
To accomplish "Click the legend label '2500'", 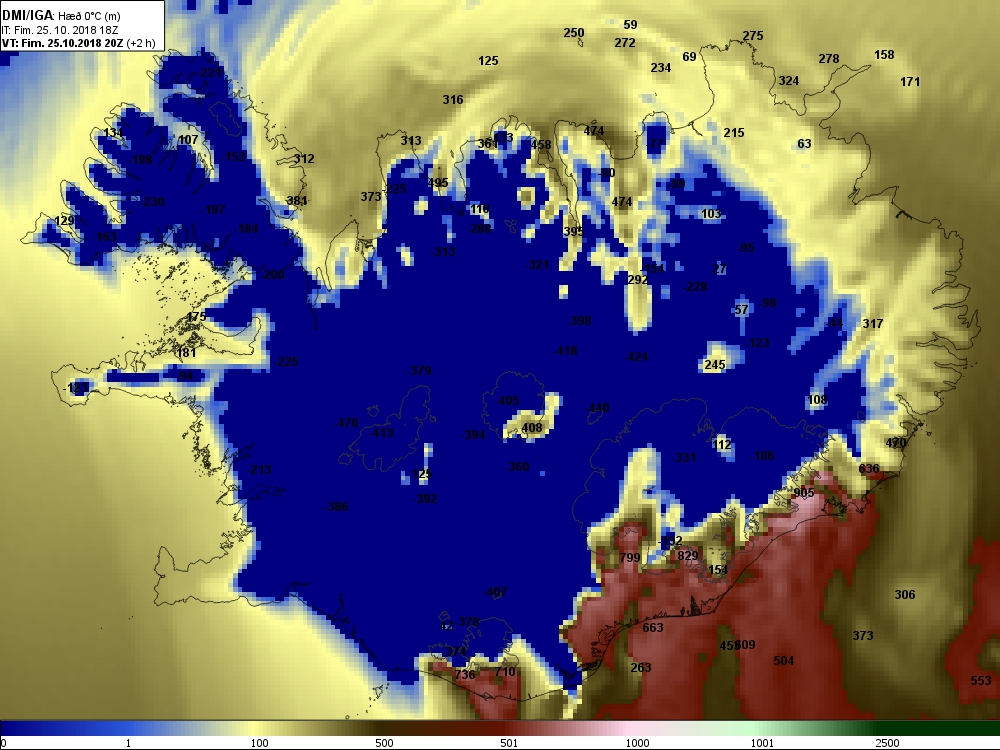I will [887, 743].
